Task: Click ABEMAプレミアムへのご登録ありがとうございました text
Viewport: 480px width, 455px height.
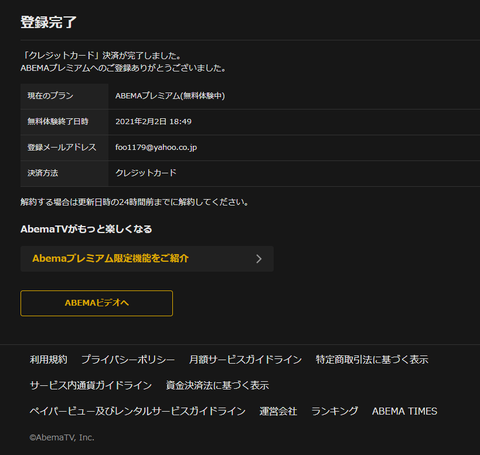Action: coord(123,68)
